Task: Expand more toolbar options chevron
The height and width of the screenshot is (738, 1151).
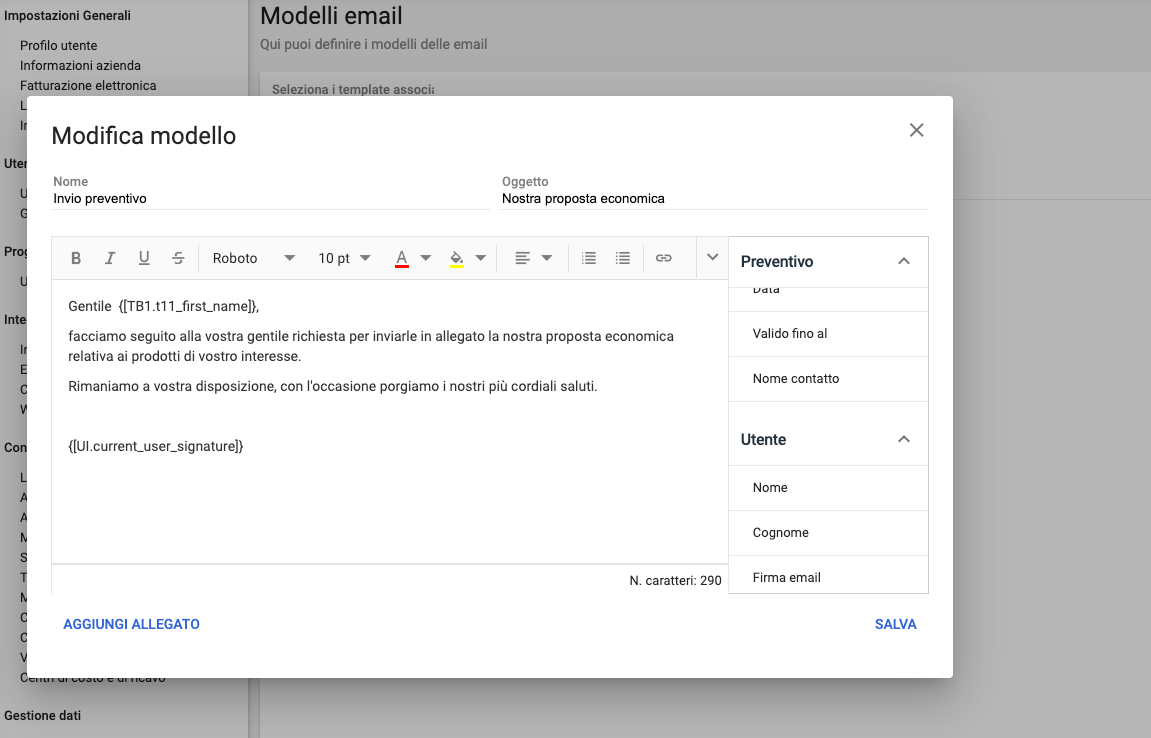Action: click(x=712, y=258)
